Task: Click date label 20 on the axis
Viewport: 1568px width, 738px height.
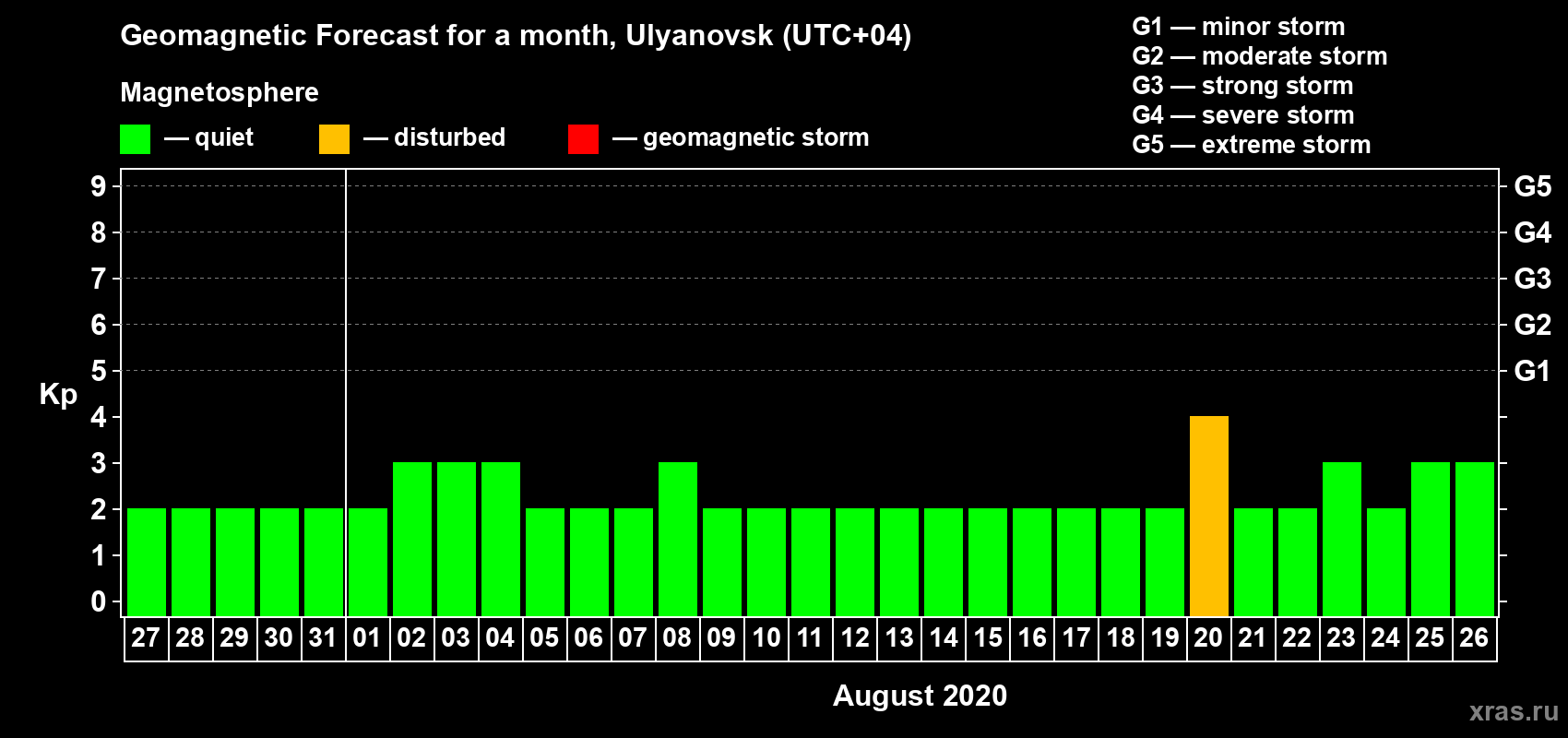Action: [1208, 638]
